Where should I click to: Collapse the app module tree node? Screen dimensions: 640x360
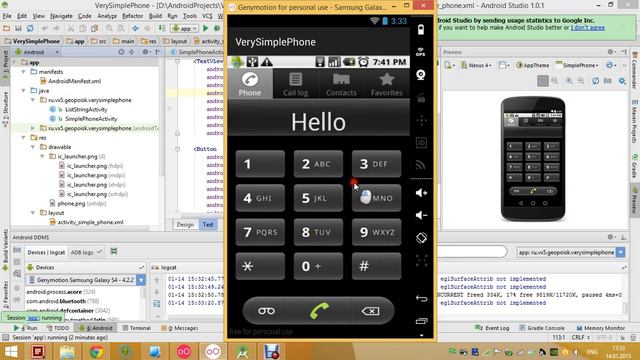coord(15,62)
